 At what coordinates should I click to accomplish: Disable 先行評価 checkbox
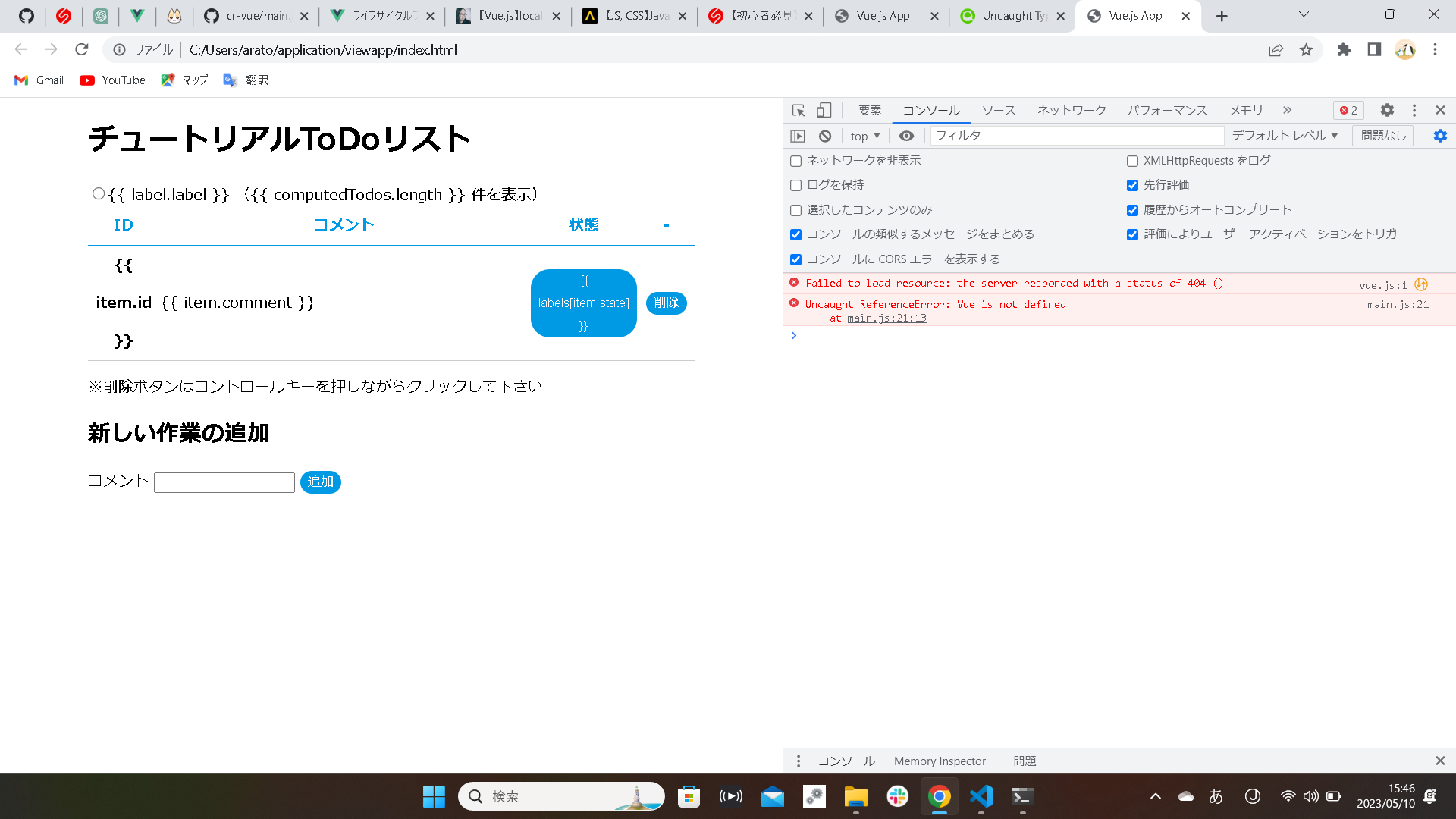[1132, 185]
